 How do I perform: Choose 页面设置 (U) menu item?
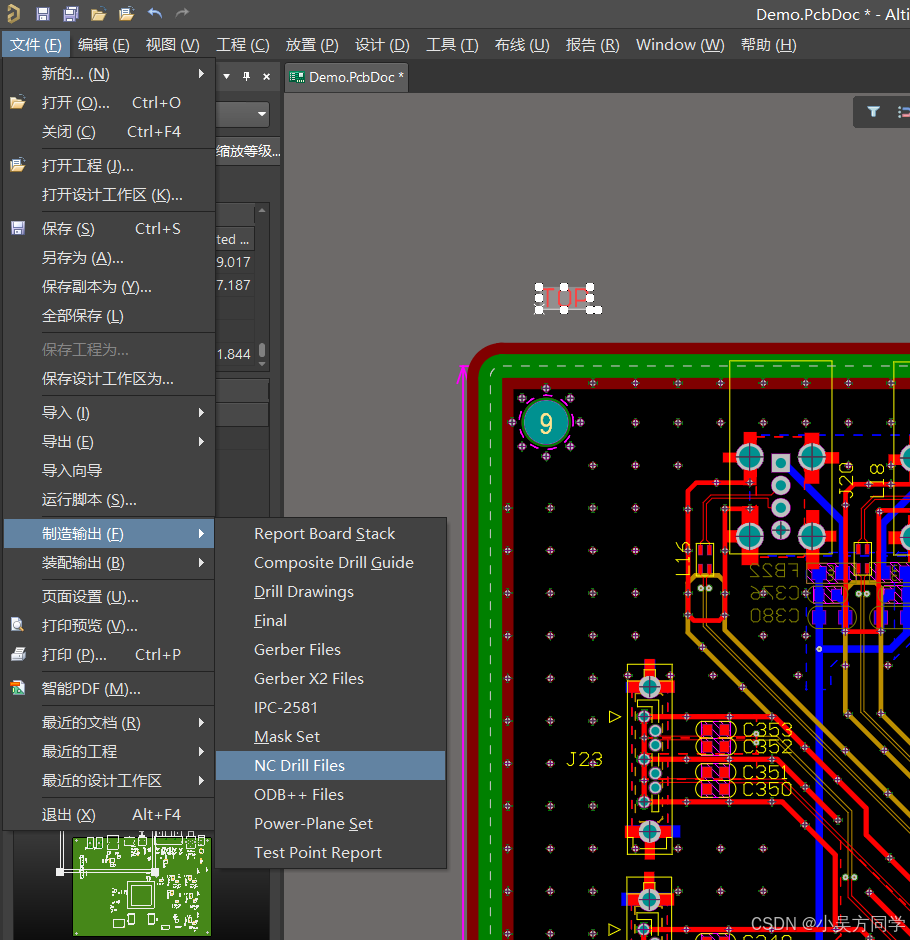pyautogui.click(x=109, y=597)
